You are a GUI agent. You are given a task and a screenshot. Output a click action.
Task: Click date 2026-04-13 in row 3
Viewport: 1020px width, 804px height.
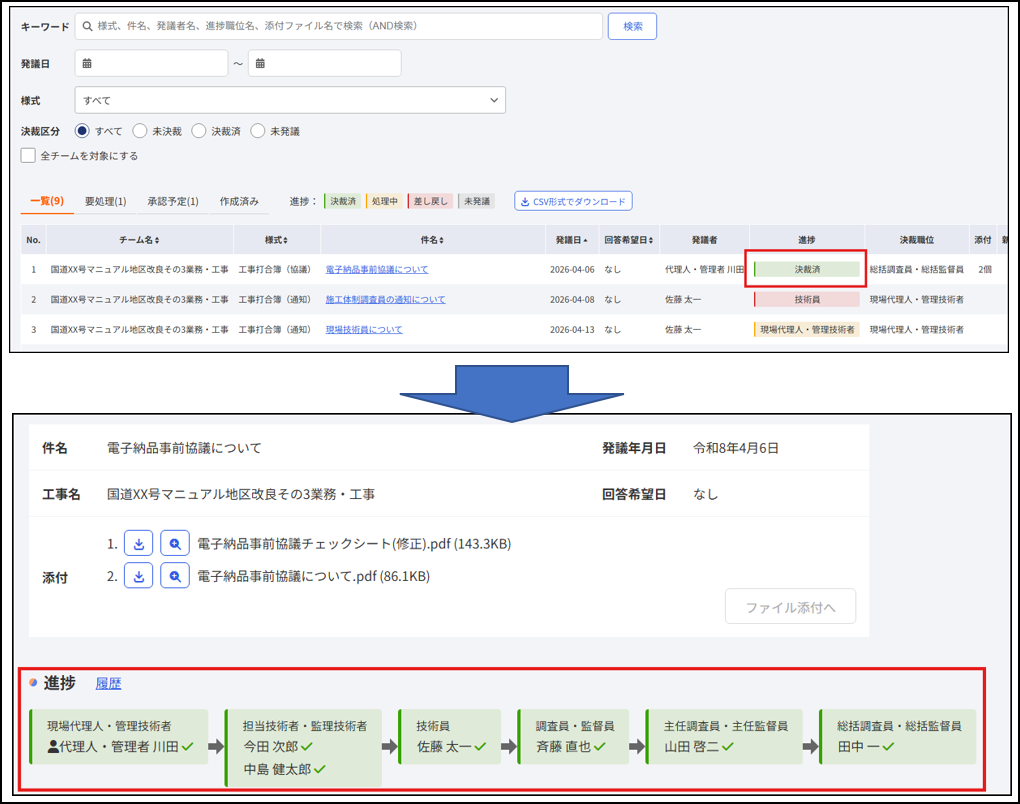(572, 330)
